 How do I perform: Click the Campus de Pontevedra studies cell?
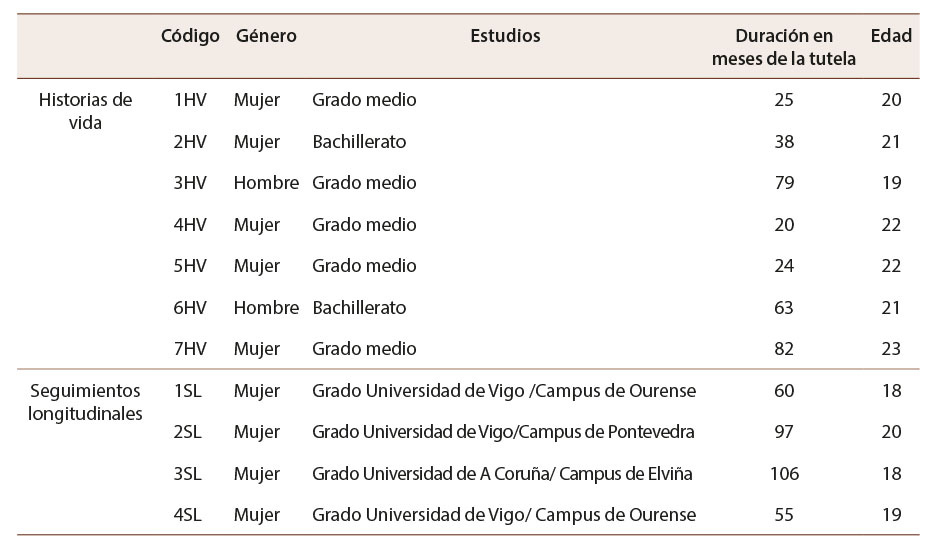[x=503, y=432]
